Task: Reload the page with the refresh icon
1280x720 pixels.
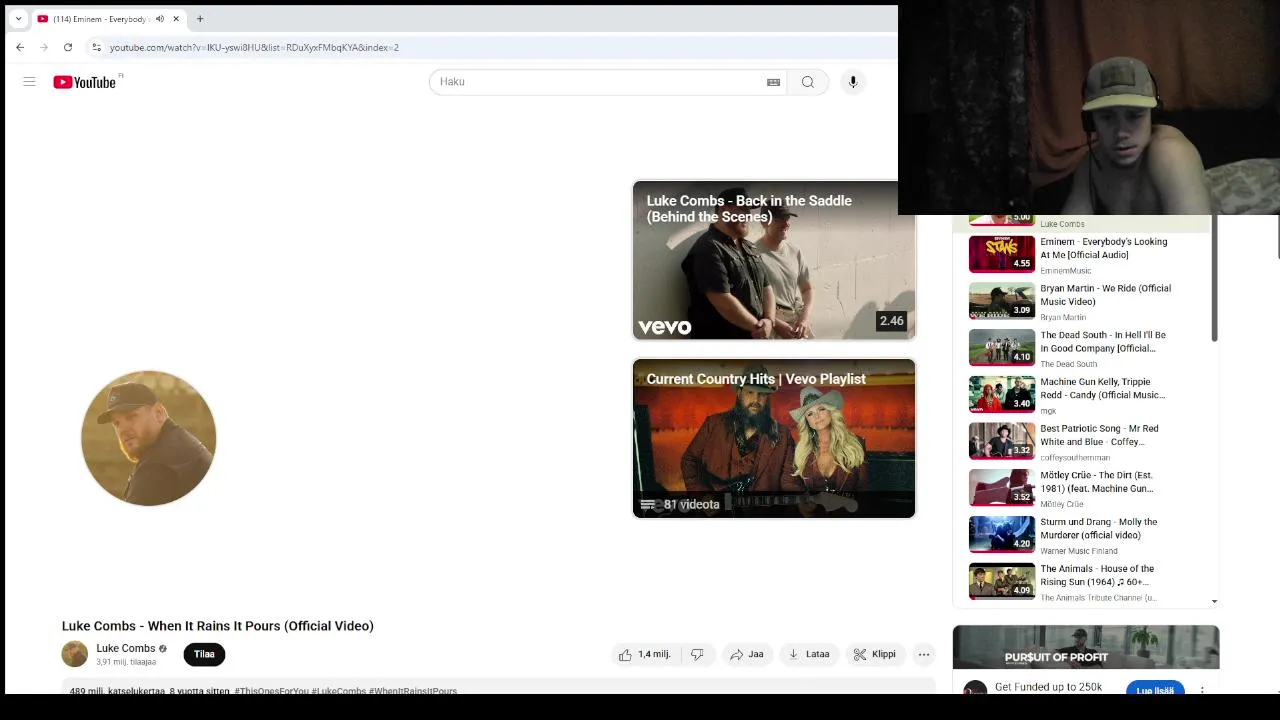Action: coord(68,47)
